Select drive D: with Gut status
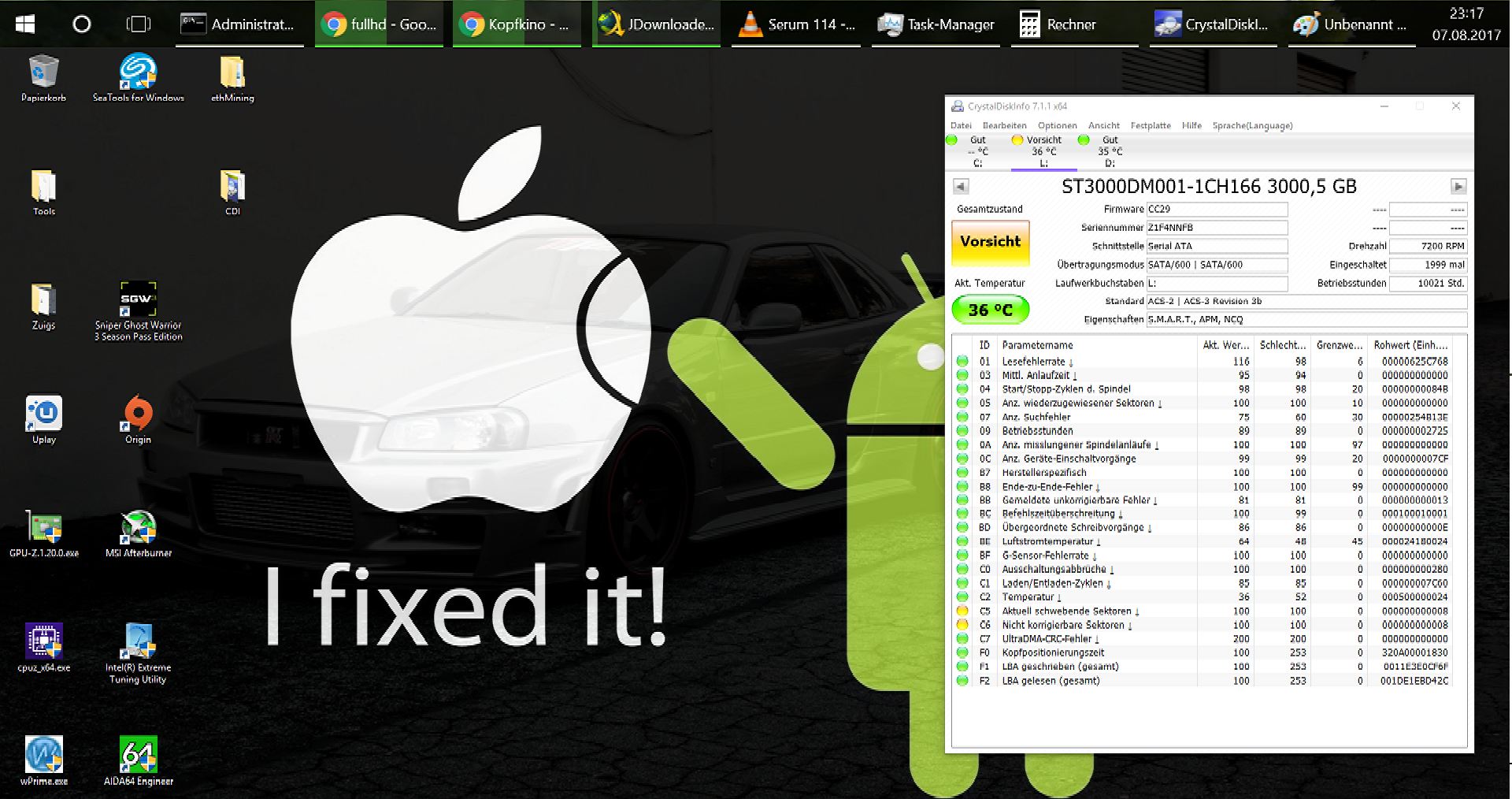Screen dimensions: 1512x799 pyautogui.click(x=1110, y=151)
